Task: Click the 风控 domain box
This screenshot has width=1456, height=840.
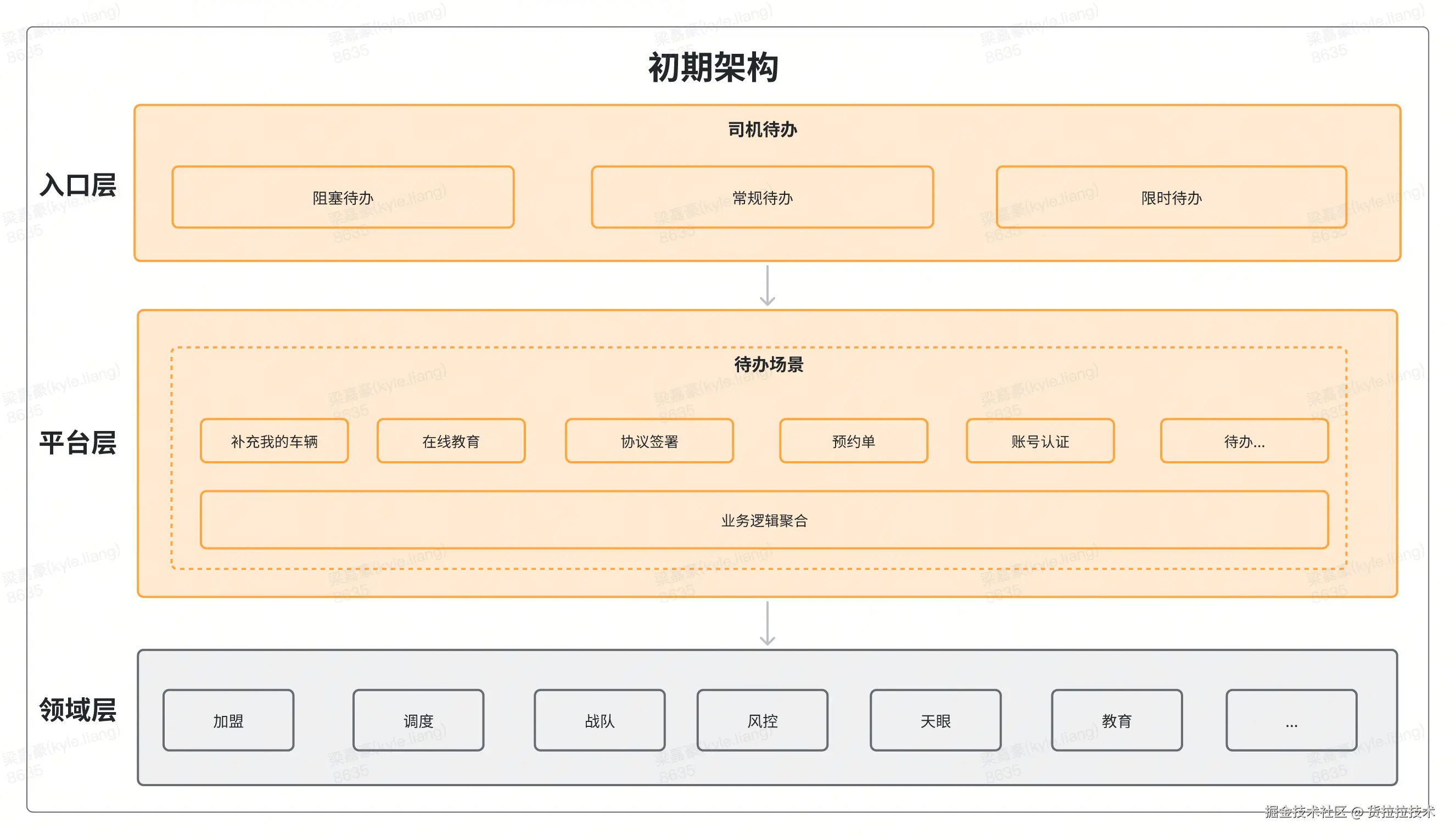Action: coord(762,720)
